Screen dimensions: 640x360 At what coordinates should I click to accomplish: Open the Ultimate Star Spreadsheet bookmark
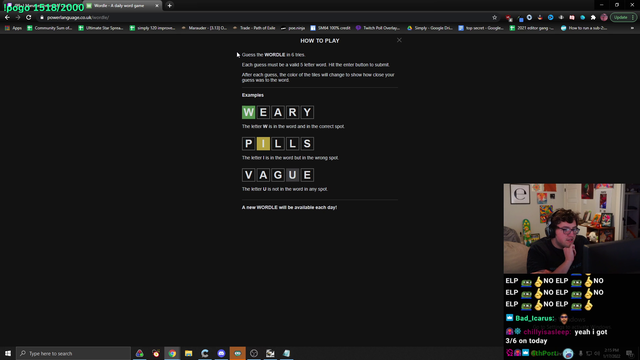point(101,28)
